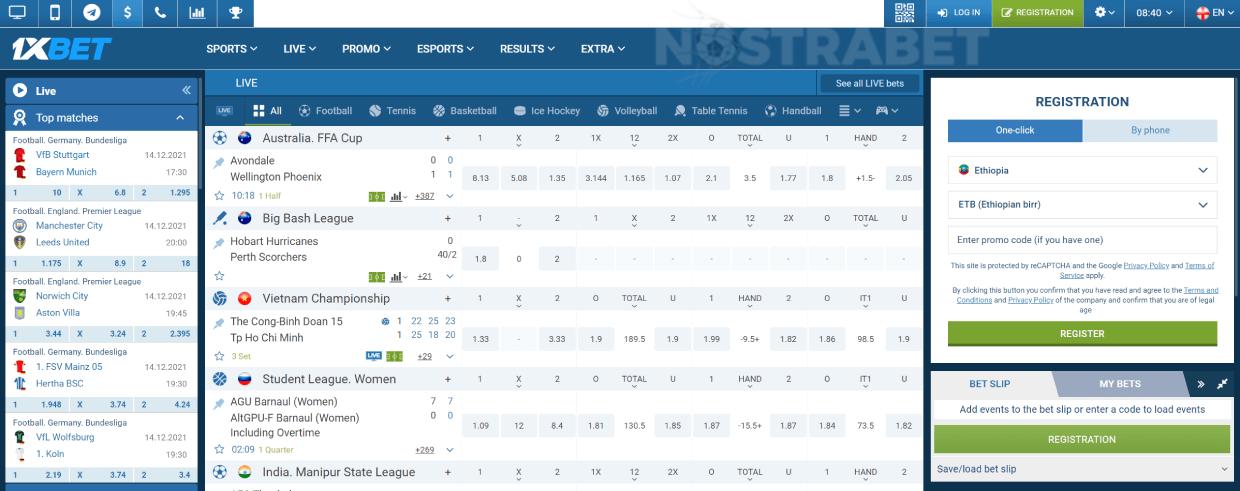Switch to MY BETS tab

[1119, 384]
